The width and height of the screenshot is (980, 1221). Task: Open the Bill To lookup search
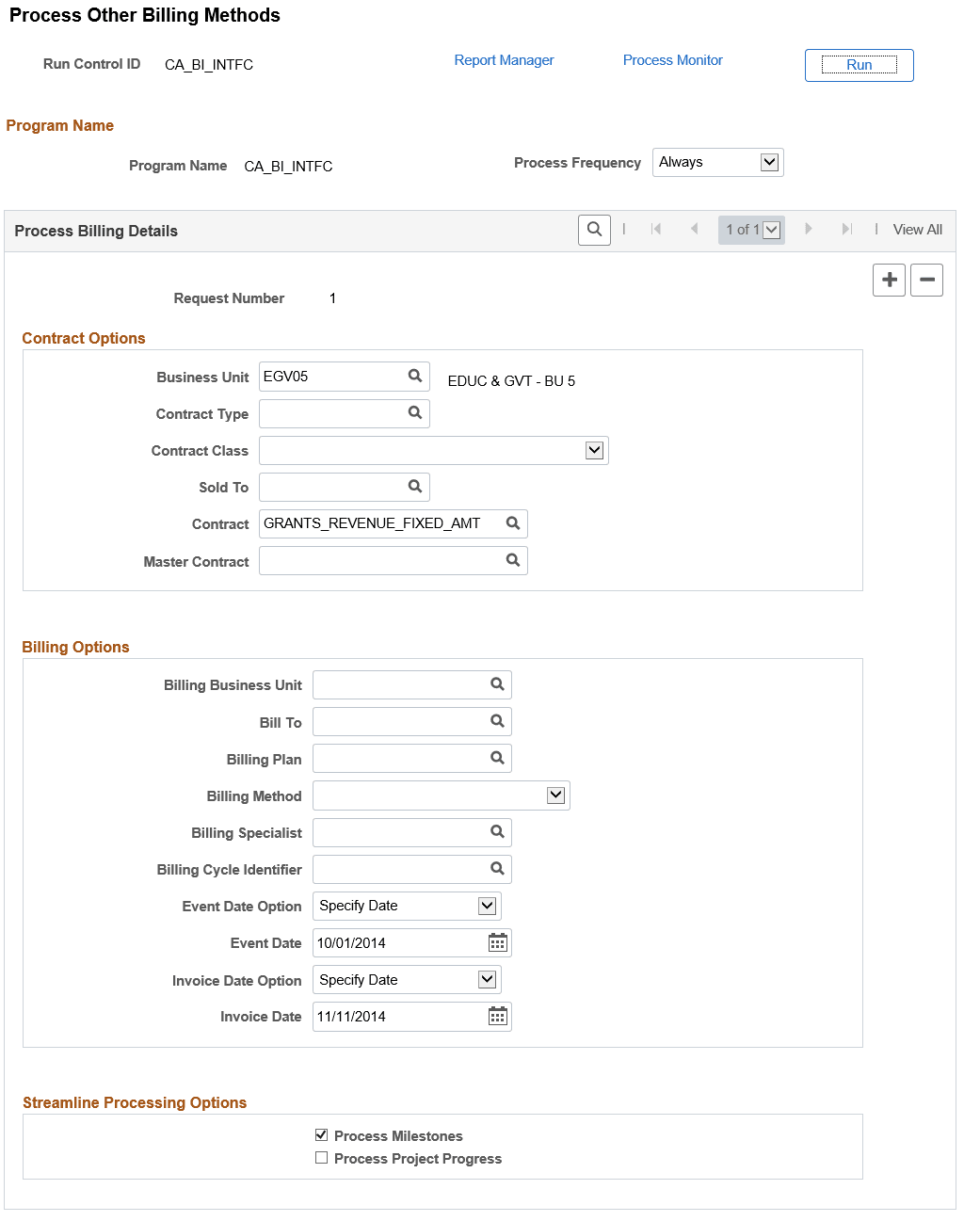[x=496, y=721]
